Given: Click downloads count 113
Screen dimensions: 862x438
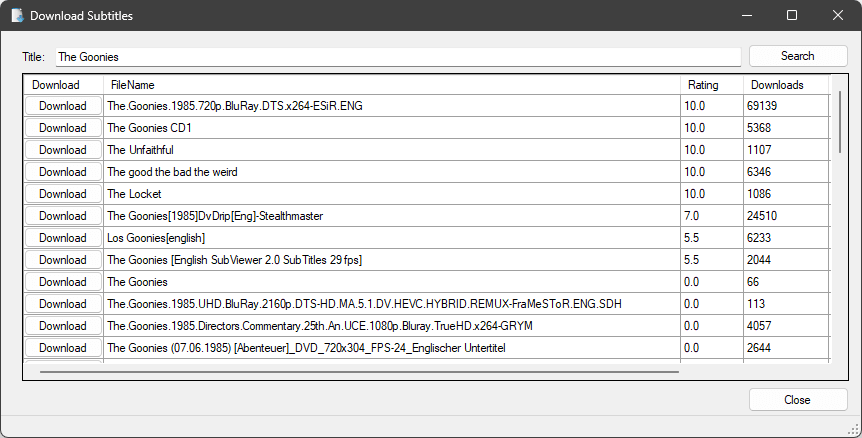Looking at the screenshot, I should point(756,304).
